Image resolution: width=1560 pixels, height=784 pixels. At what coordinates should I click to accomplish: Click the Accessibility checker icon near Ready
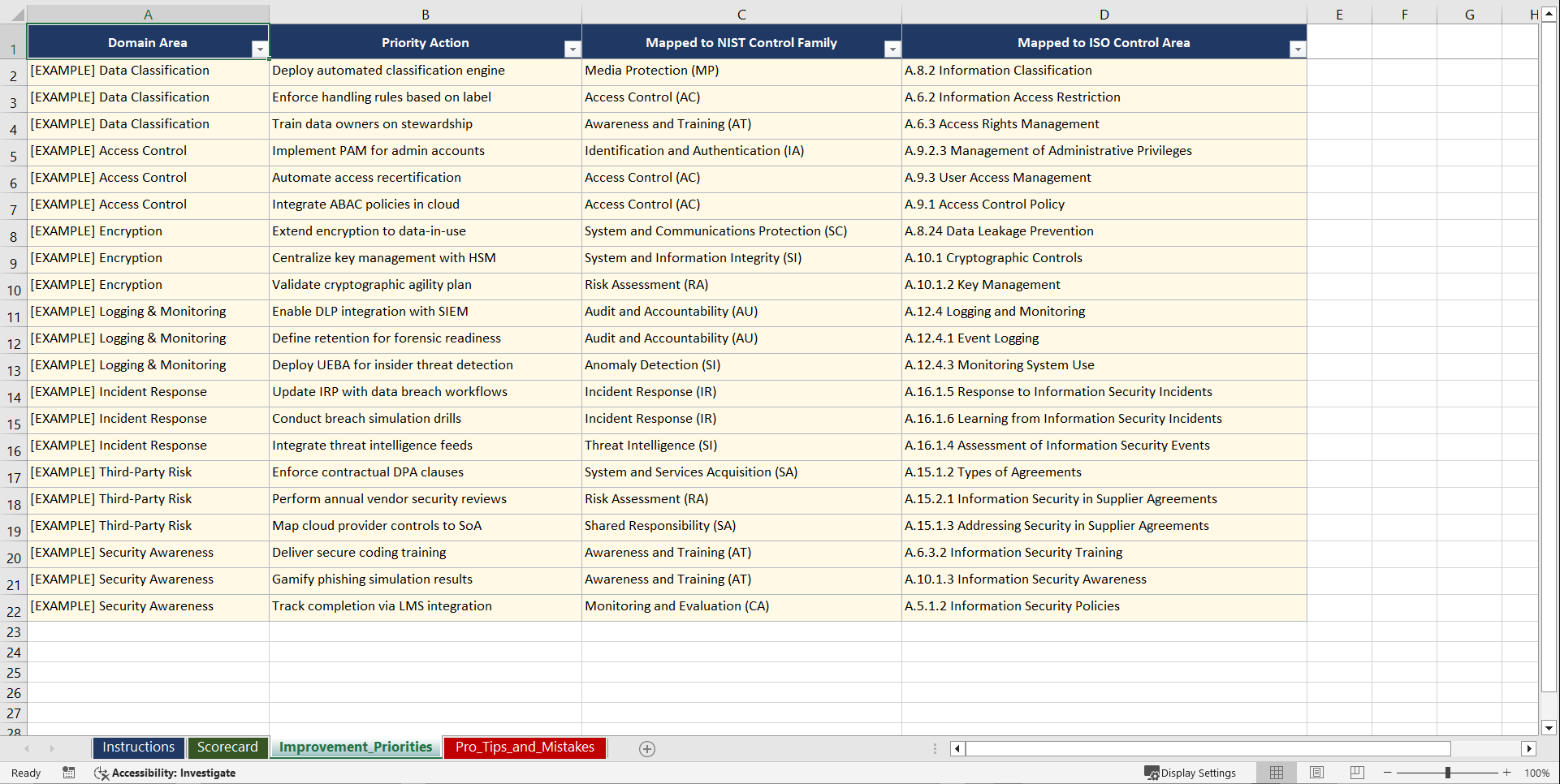click(102, 773)
